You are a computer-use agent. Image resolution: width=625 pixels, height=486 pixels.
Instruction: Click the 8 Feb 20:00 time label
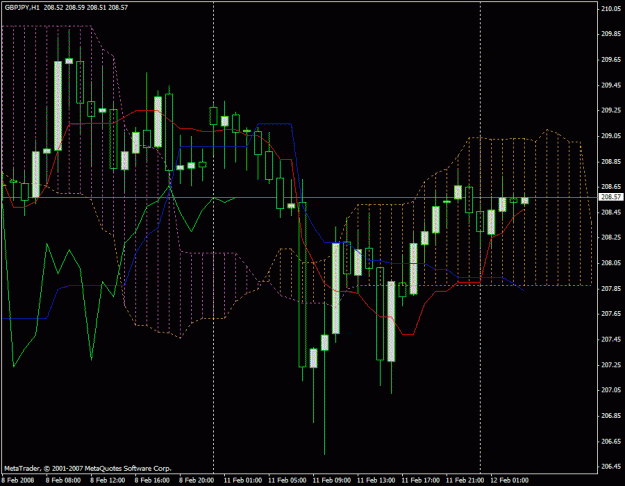click(x=197, y=480)
